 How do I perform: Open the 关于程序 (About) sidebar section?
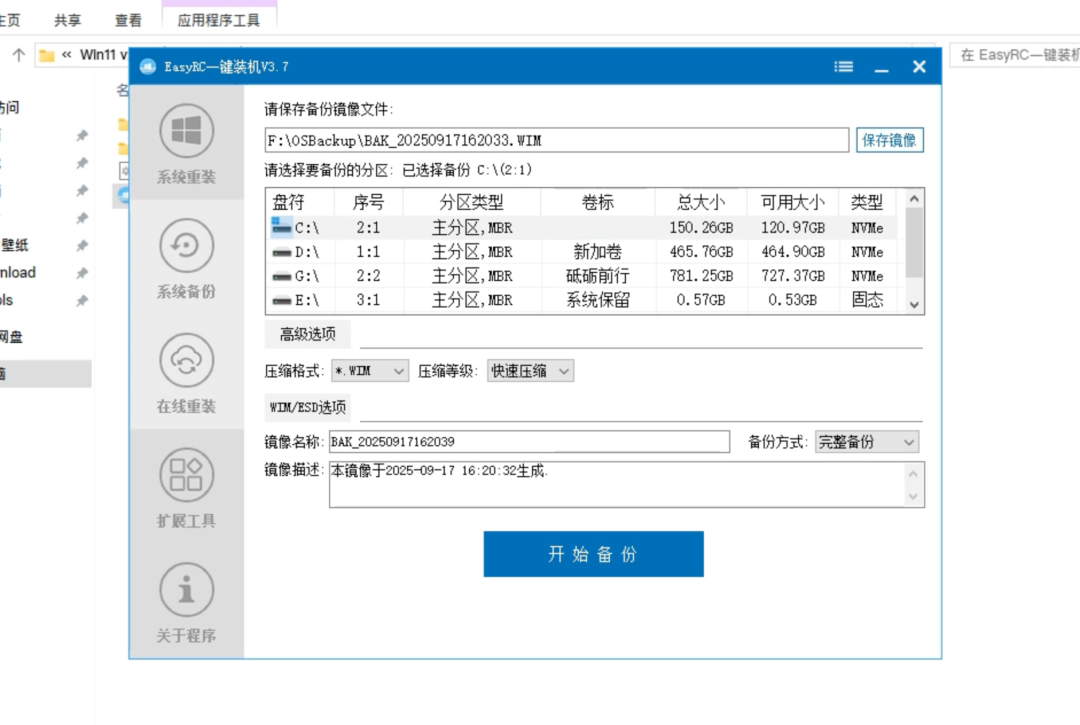pyautogui.click(x=186, y=602)
